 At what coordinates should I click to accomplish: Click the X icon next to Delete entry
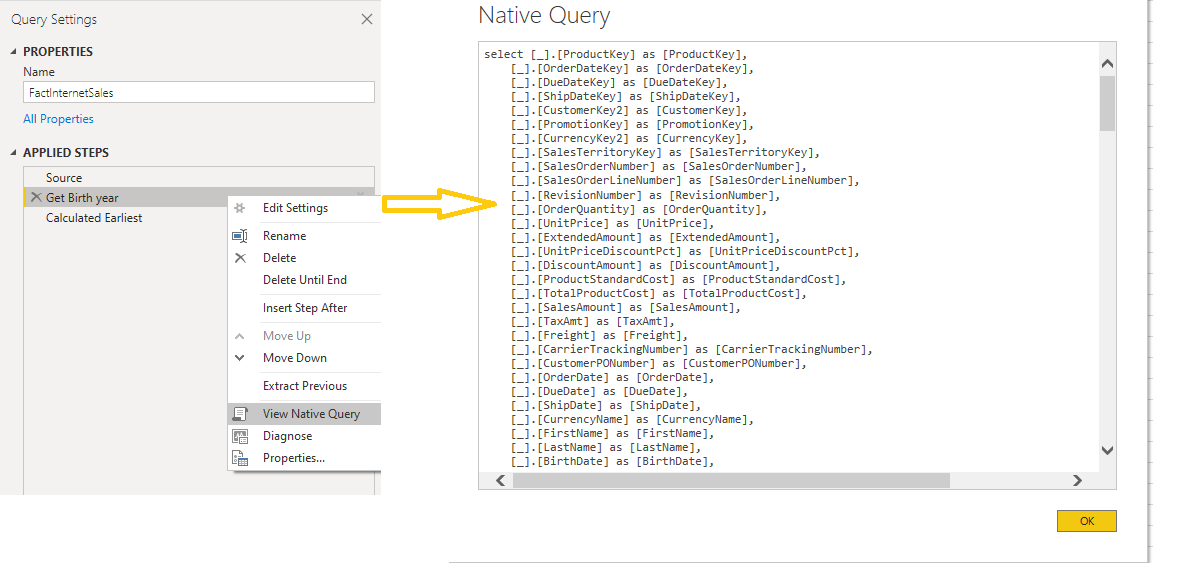[242, 257]
